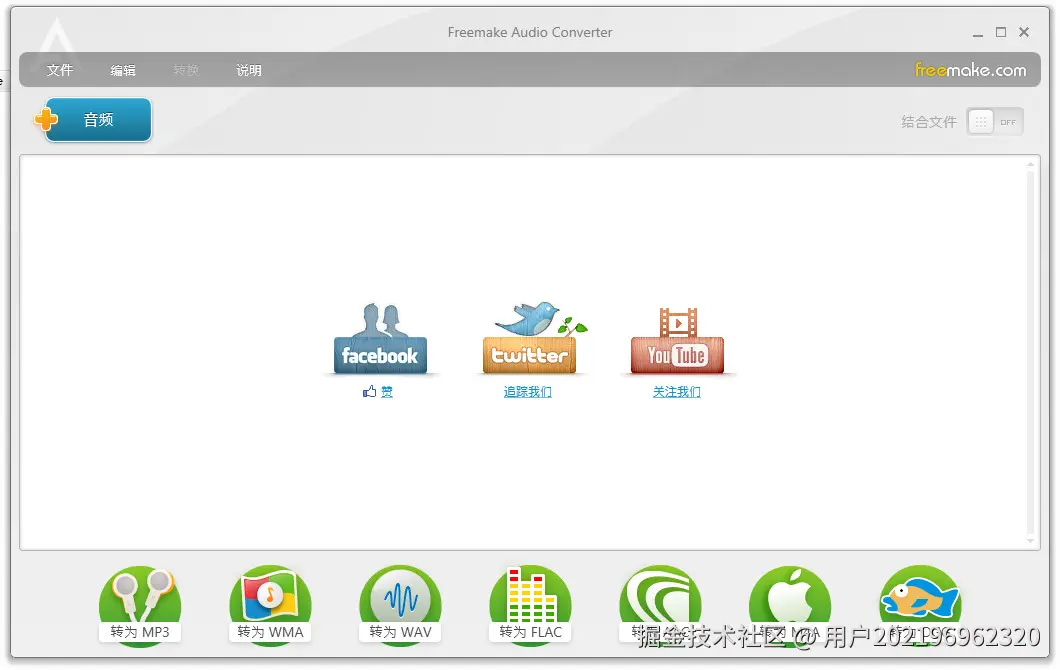Choose the AAC green swirl format icon
Viewport: 1060px width, 670px height.
pyautogui.click(x=660, y=605)
